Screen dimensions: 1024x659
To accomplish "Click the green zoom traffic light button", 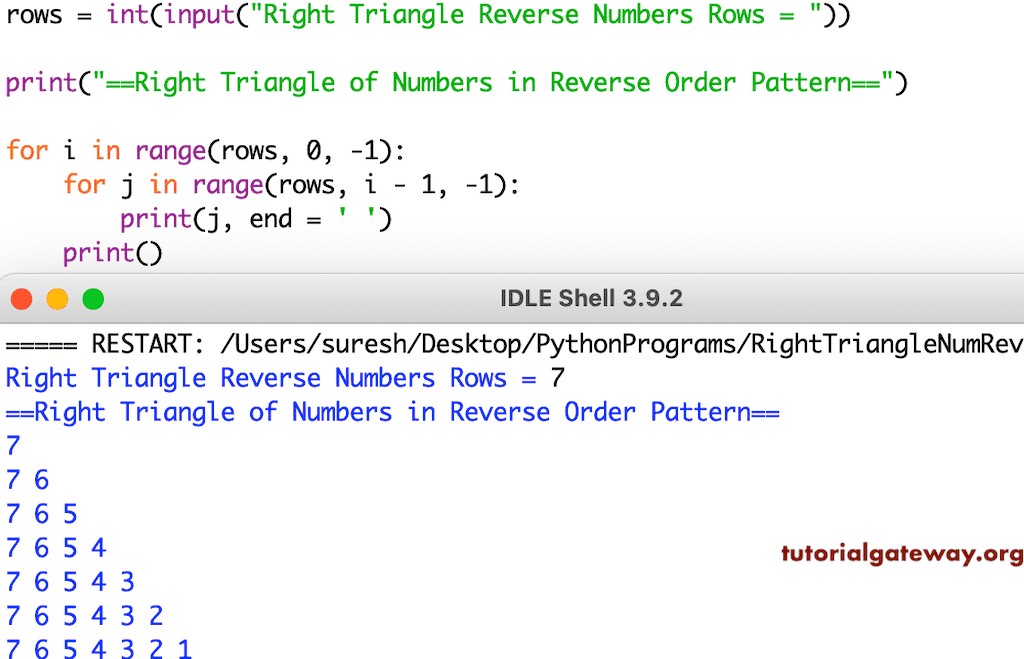I will (x=92, y=298).
